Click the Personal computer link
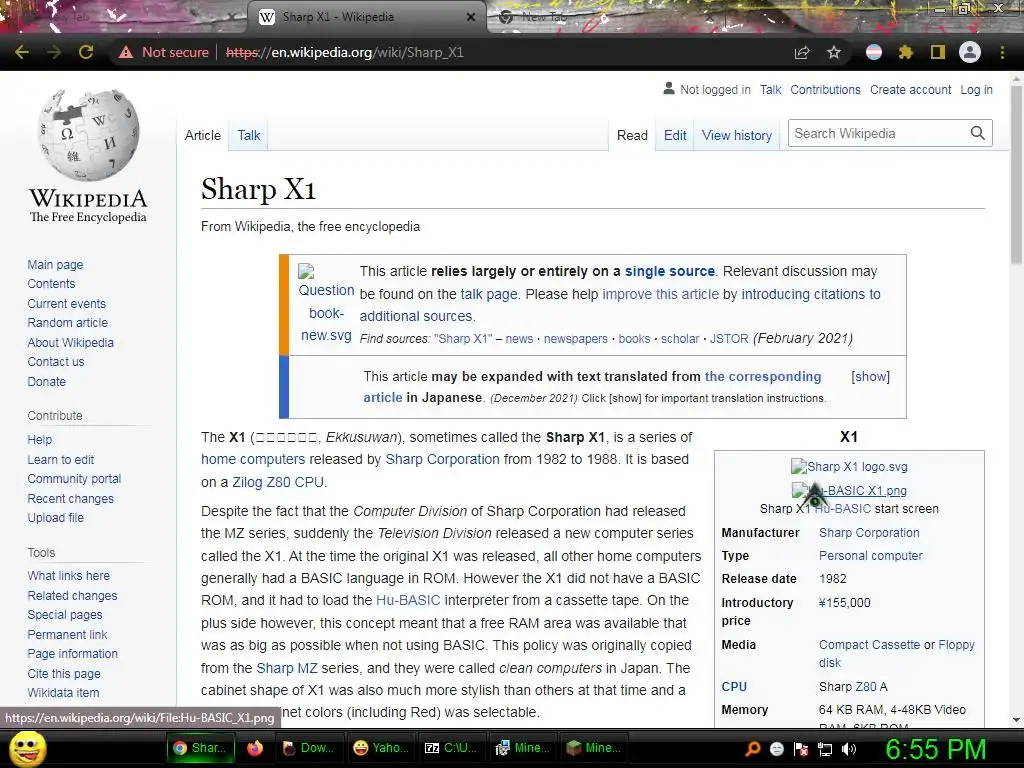This screenshot has height=768, width=1024. tap(871, 555)
